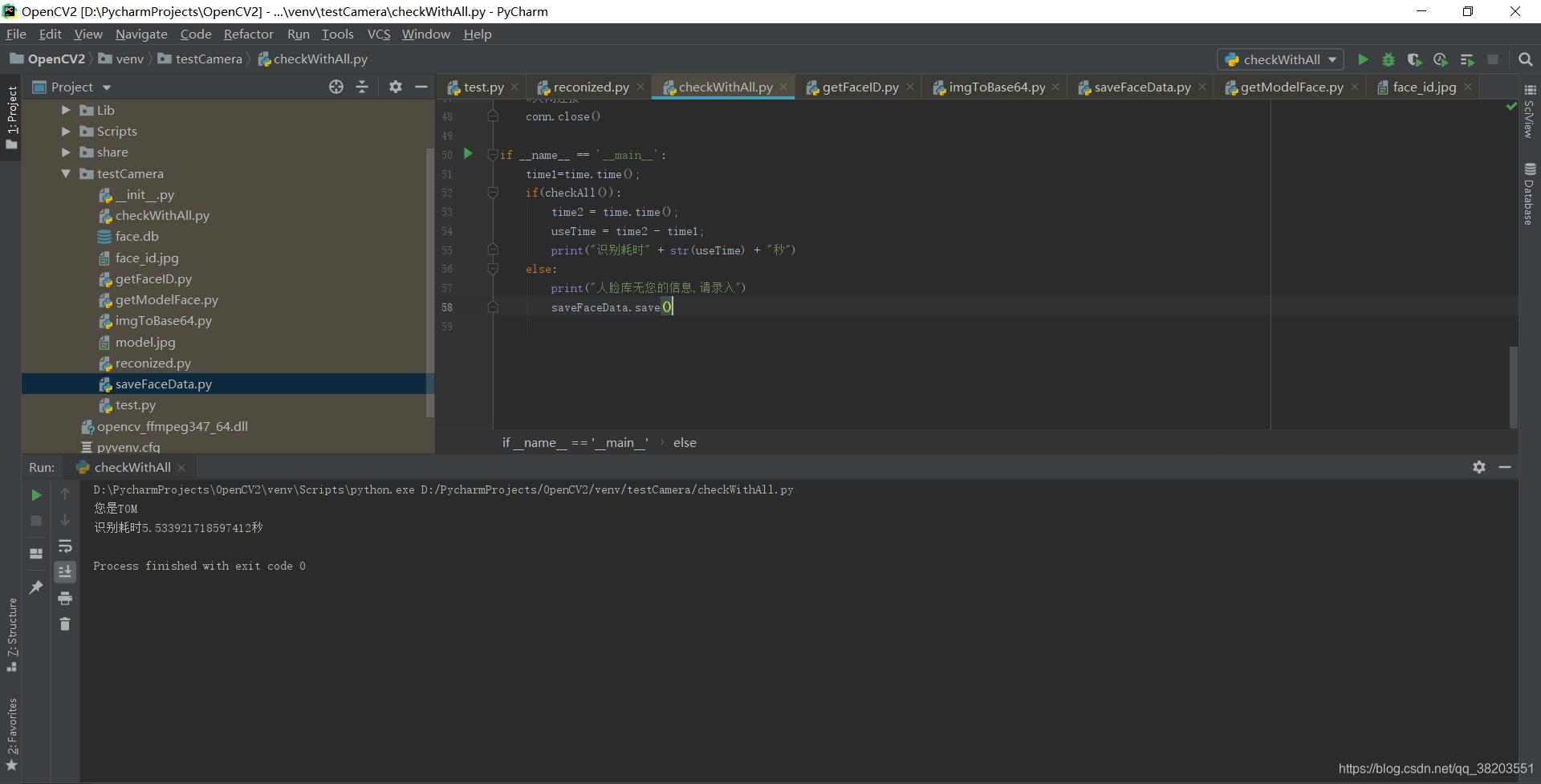Clear console with trash icon
1541x784 pixels.
tap(65, 624)
